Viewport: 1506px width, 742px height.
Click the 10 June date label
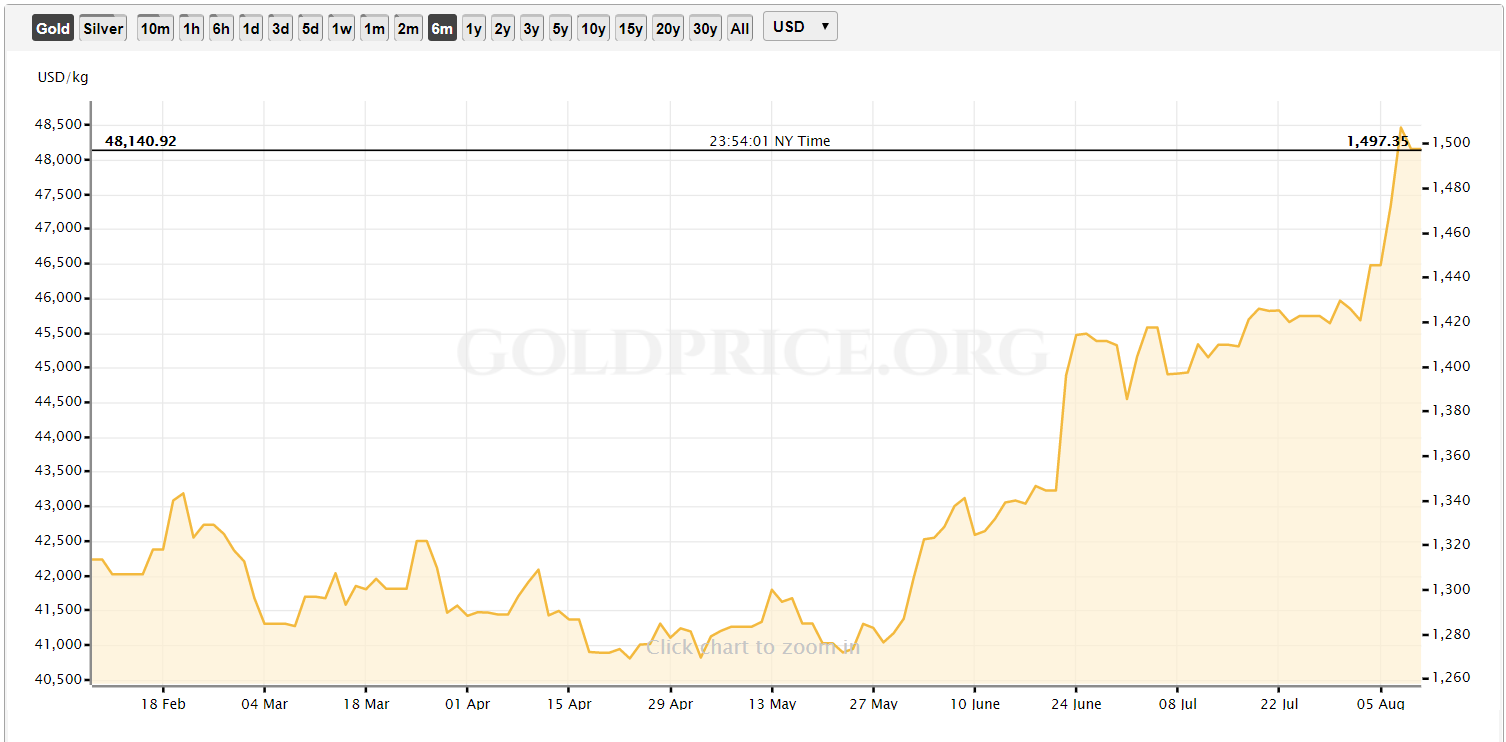pos(975,704)
